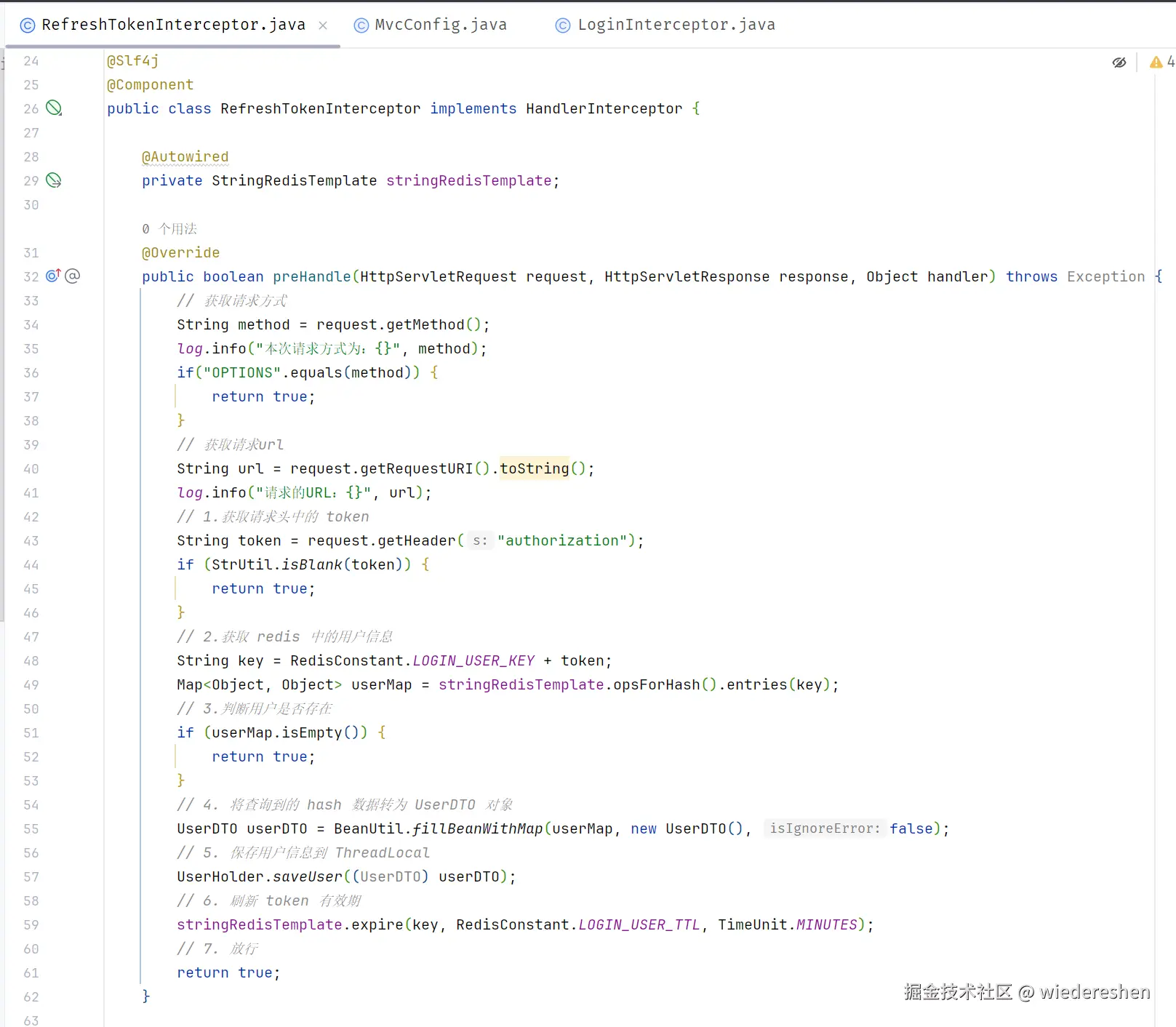The width and height of the screenshot is (1176, 1027).
Task: Click the comment "// 获取请求方式"
Action: [232, 300]
